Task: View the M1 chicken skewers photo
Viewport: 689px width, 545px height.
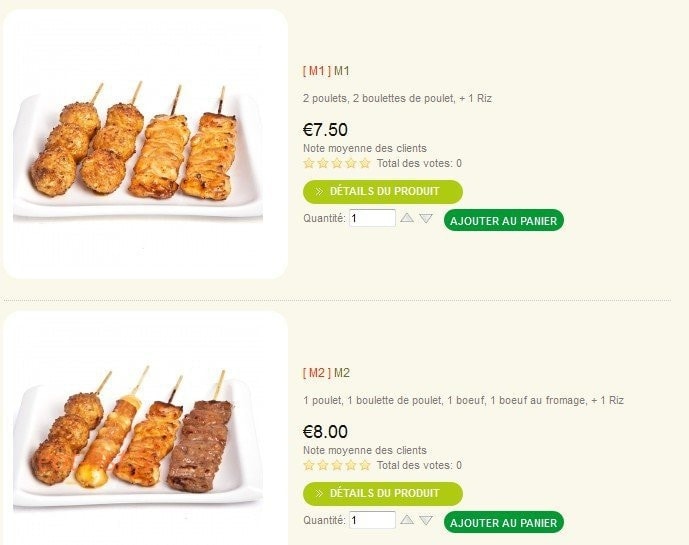Action: click(x=145, y=144)
